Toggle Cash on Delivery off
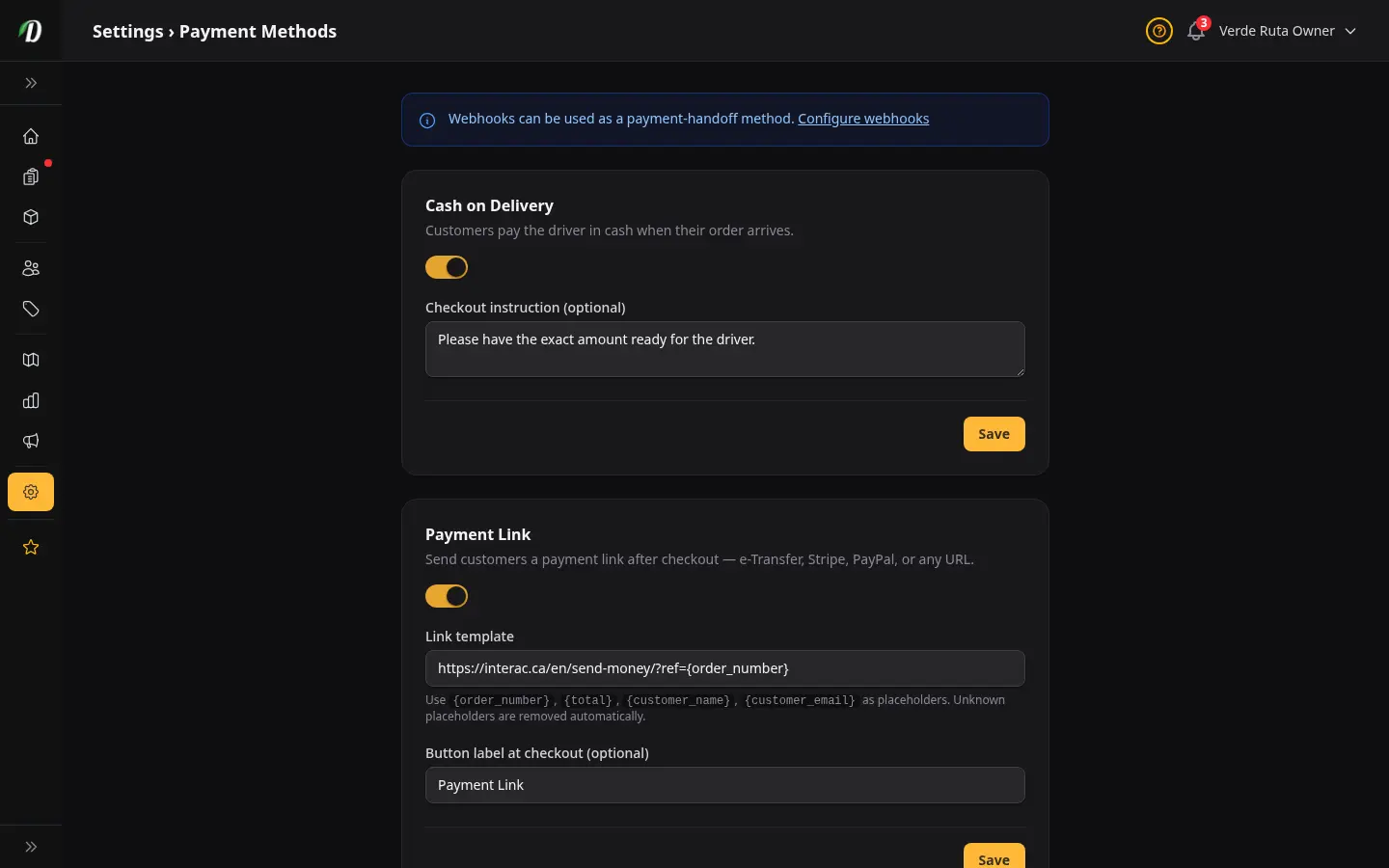Viewport: 1389px width, 868px height. 447,267
